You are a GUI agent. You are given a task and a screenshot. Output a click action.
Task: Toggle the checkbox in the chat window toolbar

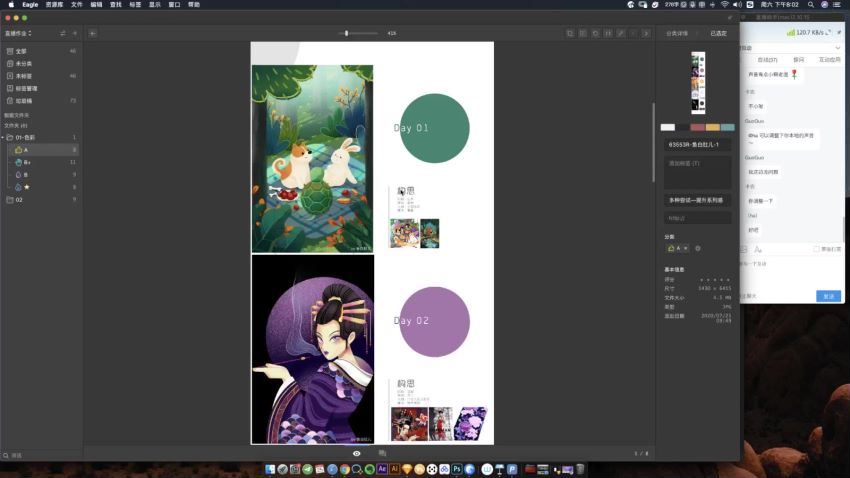pos(816,249)
